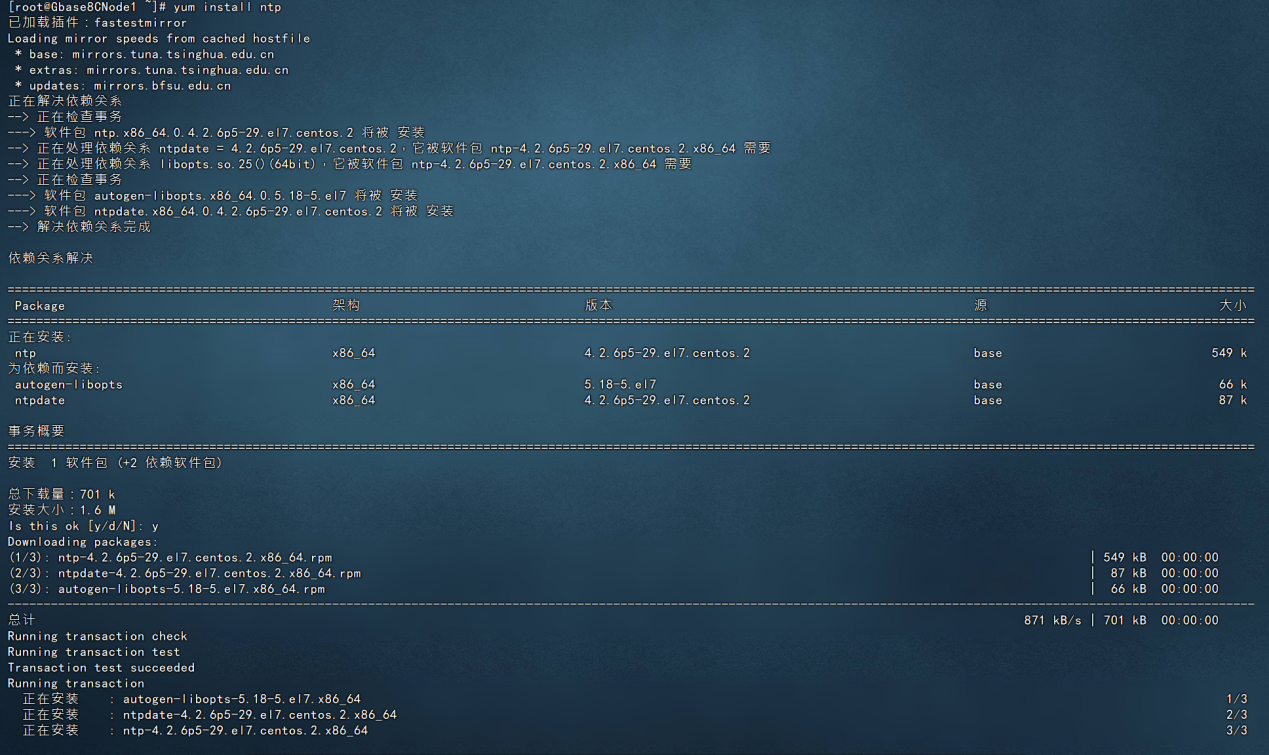The image size is (1269, 755).
Task: Click the 'Loading mirror speeds from cached hostfile' line
Action: [159, 38]
